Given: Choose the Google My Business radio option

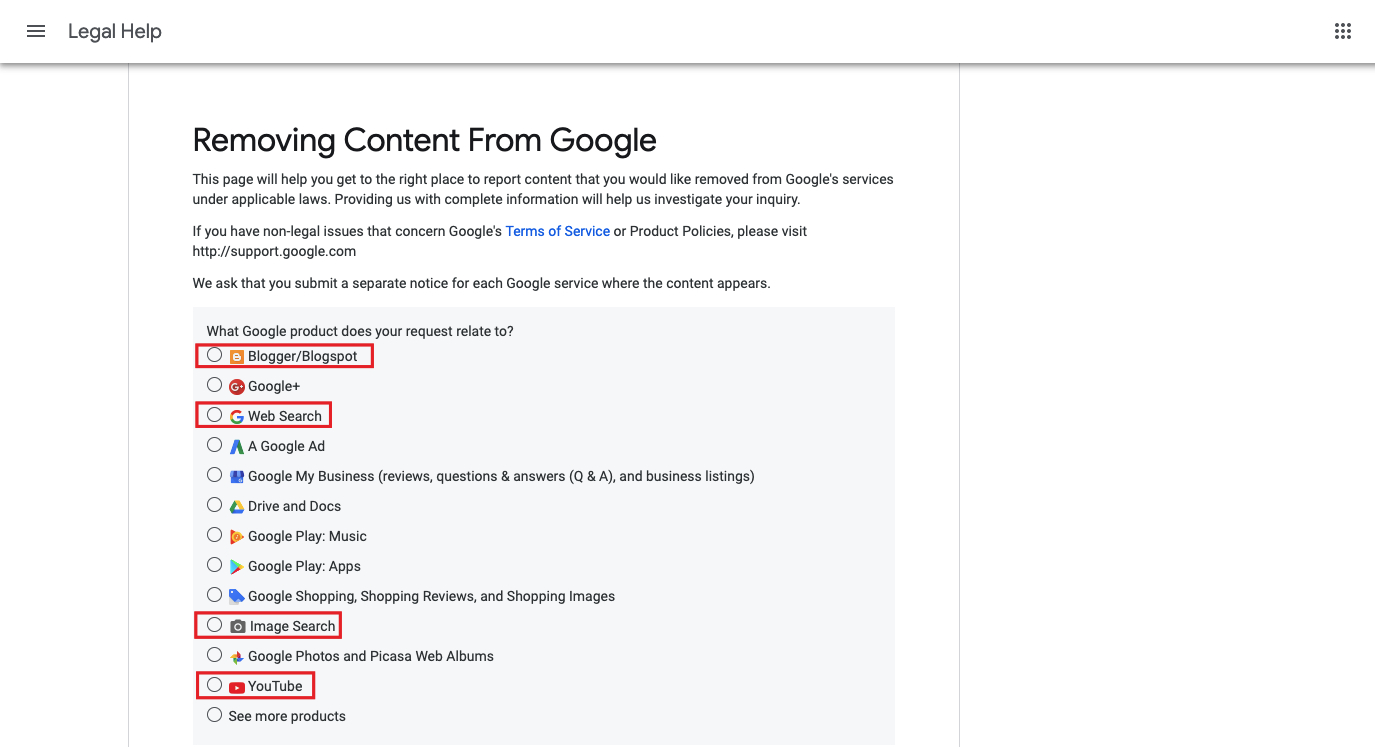Looking at the screenshot, I should pyautogui.click(x=214, y=475).
